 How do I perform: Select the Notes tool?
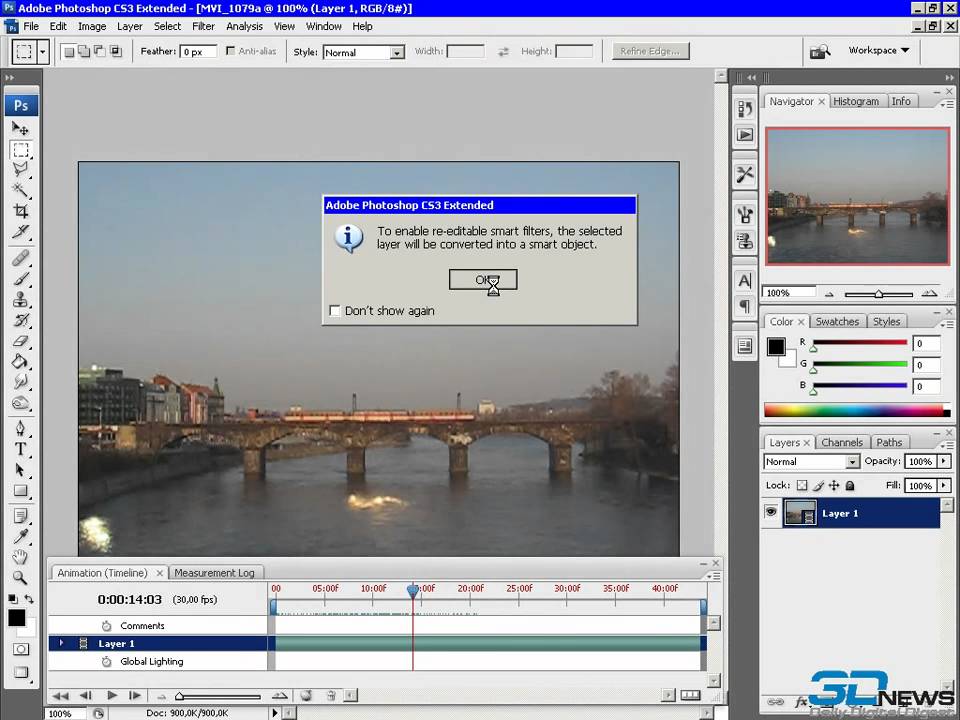(x=20, y=516)
